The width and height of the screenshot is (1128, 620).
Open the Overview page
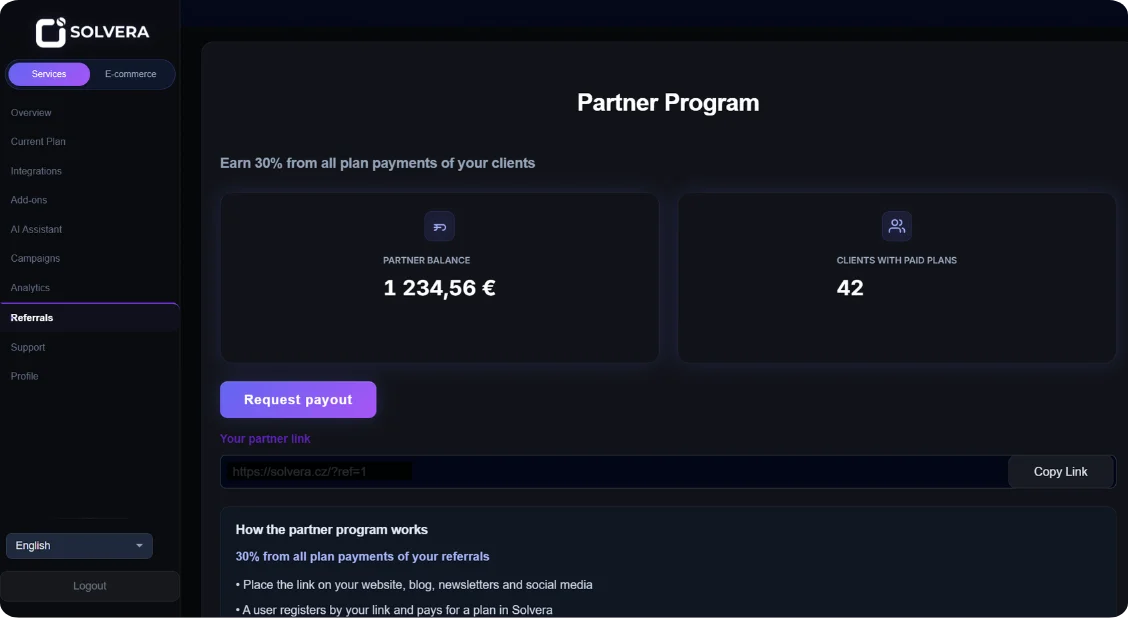[31, 112]
